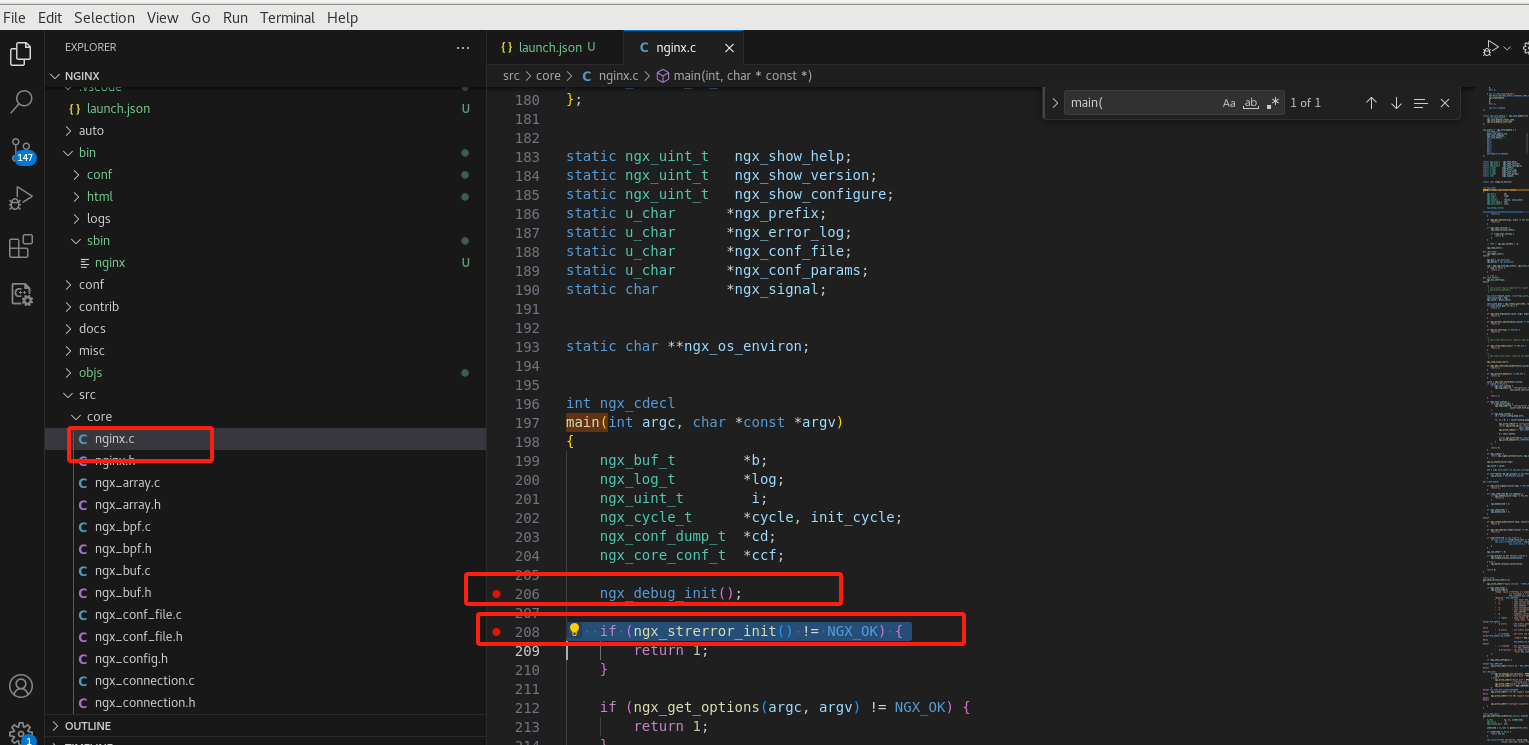The image size is (1529, 745).
Task: Open the Accounts icon in activity bar
Action: click(21, 686)
